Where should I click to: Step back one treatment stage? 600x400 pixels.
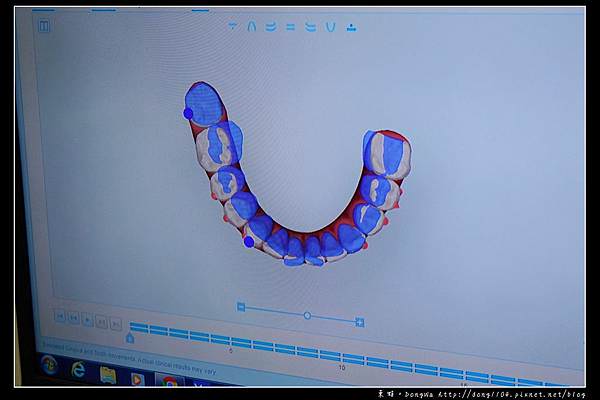click(74, 318)
